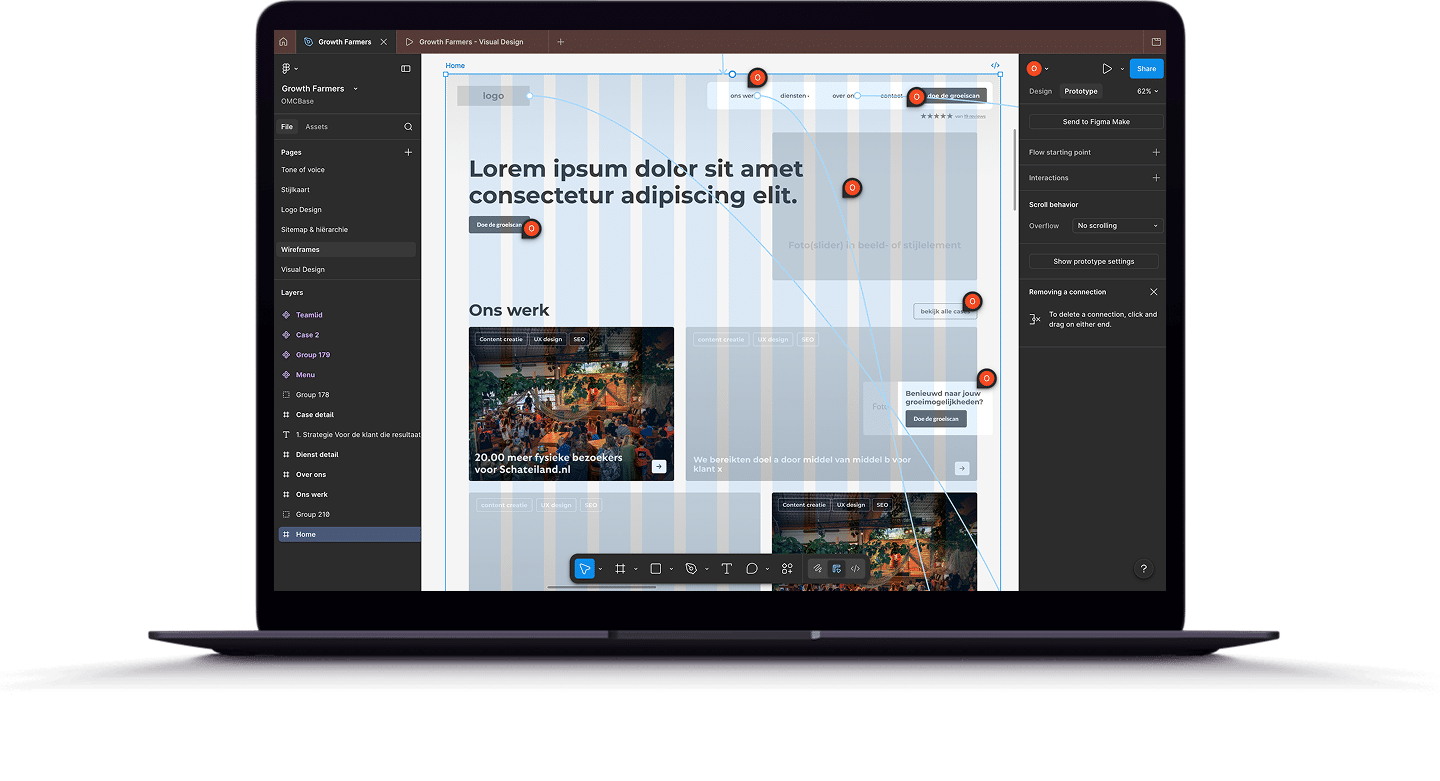
Task: Select the Comment tool
Action: point(752,569)
